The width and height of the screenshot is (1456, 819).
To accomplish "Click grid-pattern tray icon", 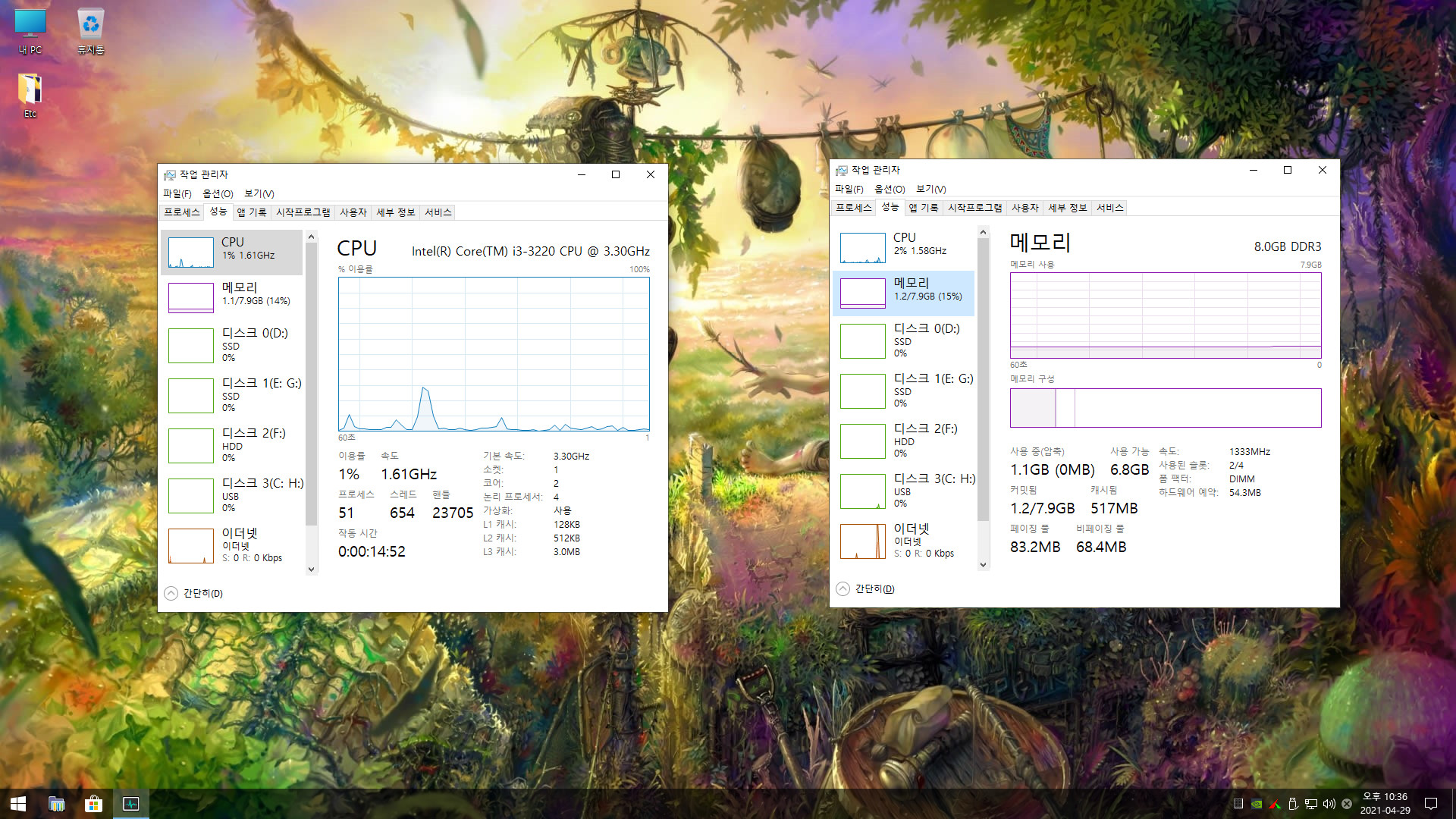I will point(1238,804).
